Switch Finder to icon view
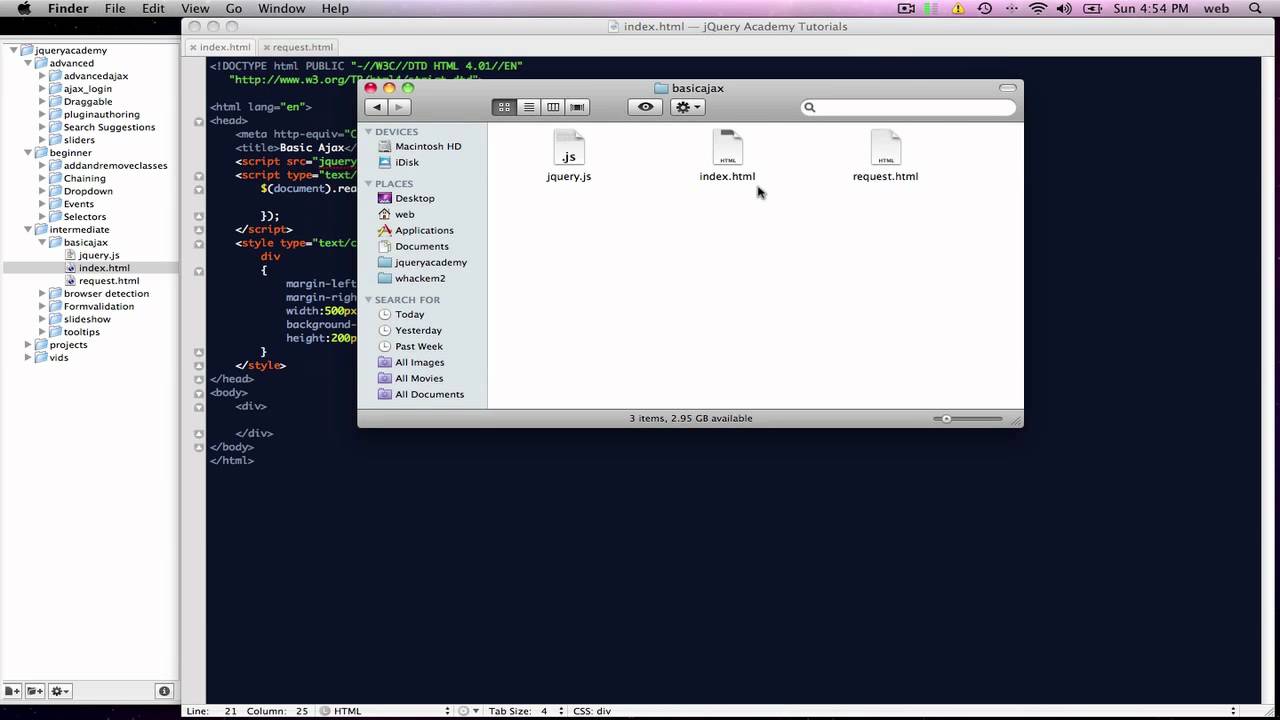 point(504,107)
